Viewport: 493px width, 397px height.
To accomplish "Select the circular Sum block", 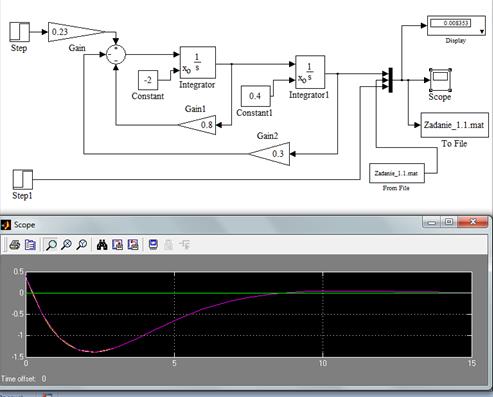I will click(116, 55).
